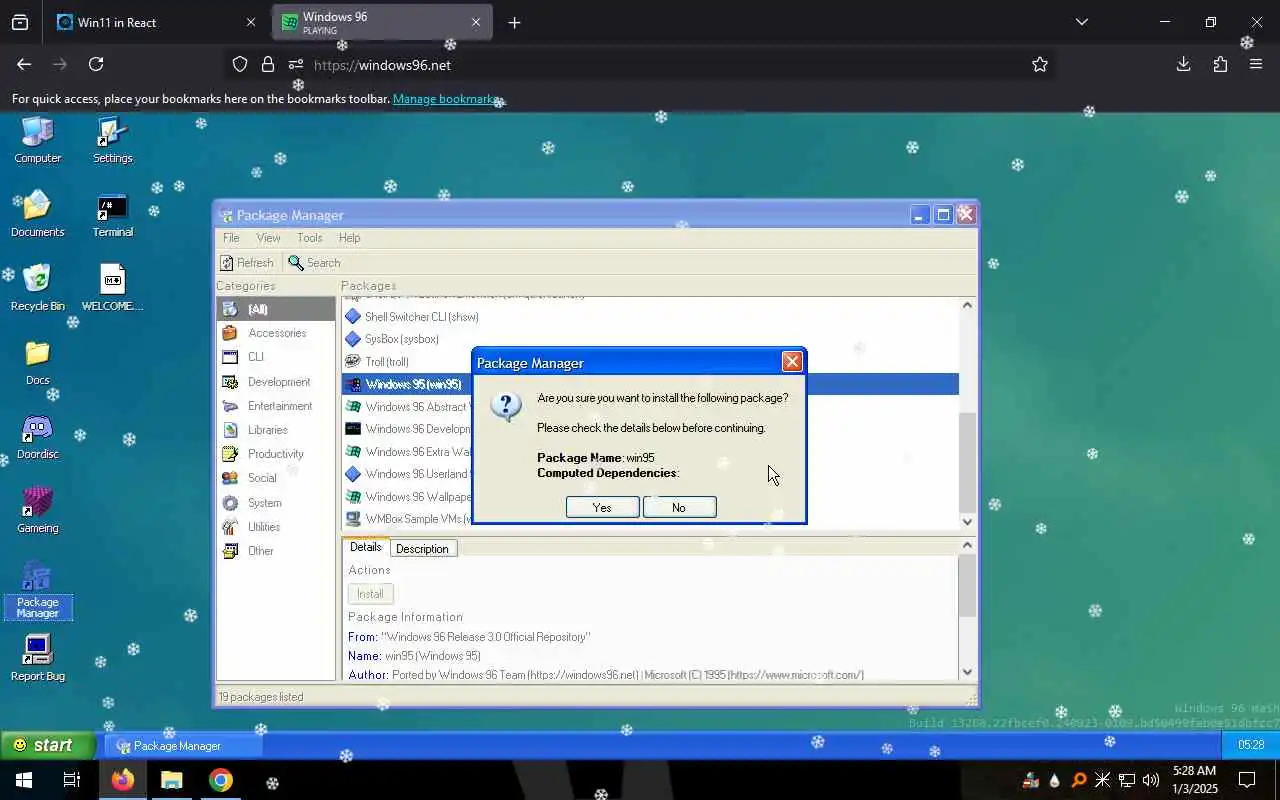Image resolution: width=1280 pixels, height=800 pixels.
Task: Select the (All) category
Action: point(276,309)
